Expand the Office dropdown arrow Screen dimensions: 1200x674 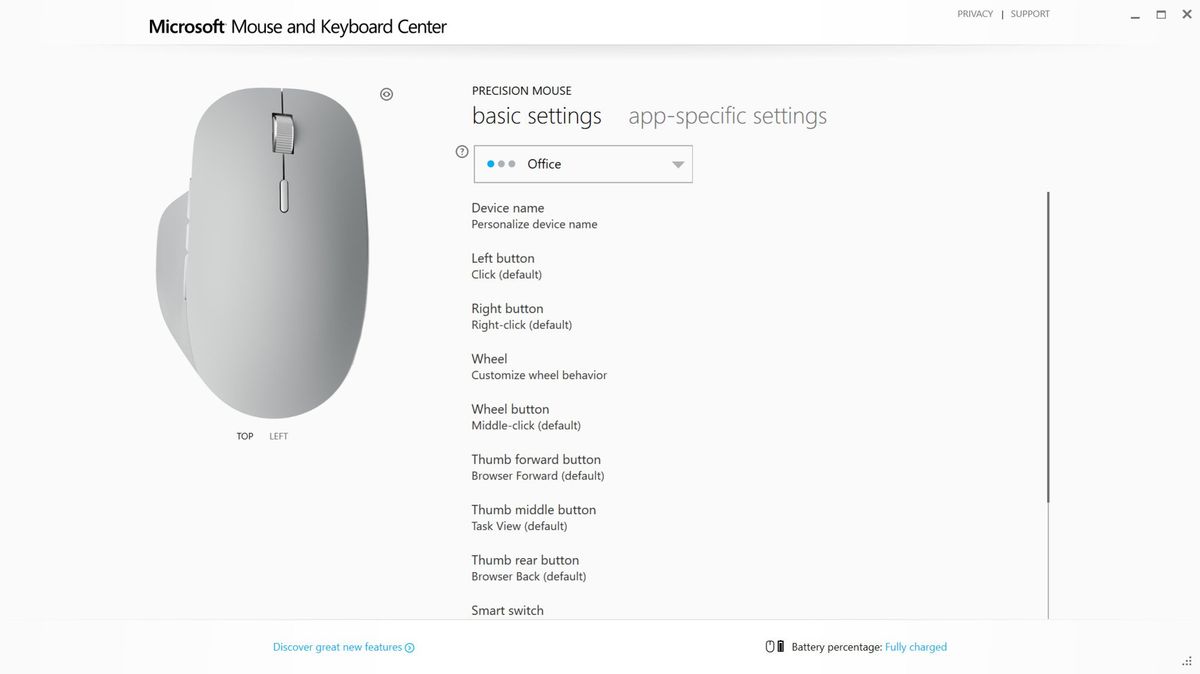point(678,165)
